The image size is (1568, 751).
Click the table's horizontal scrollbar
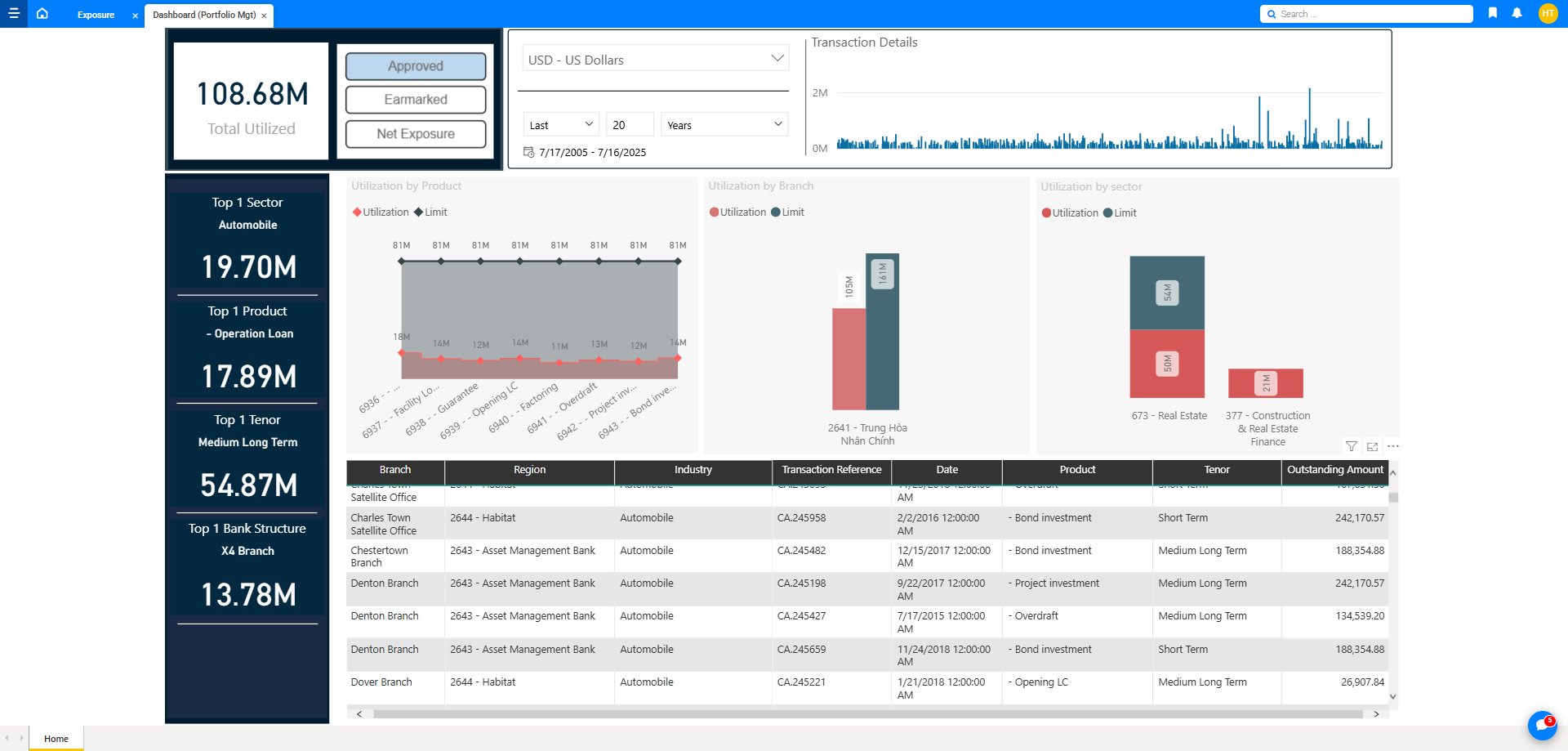coord(866,714)
